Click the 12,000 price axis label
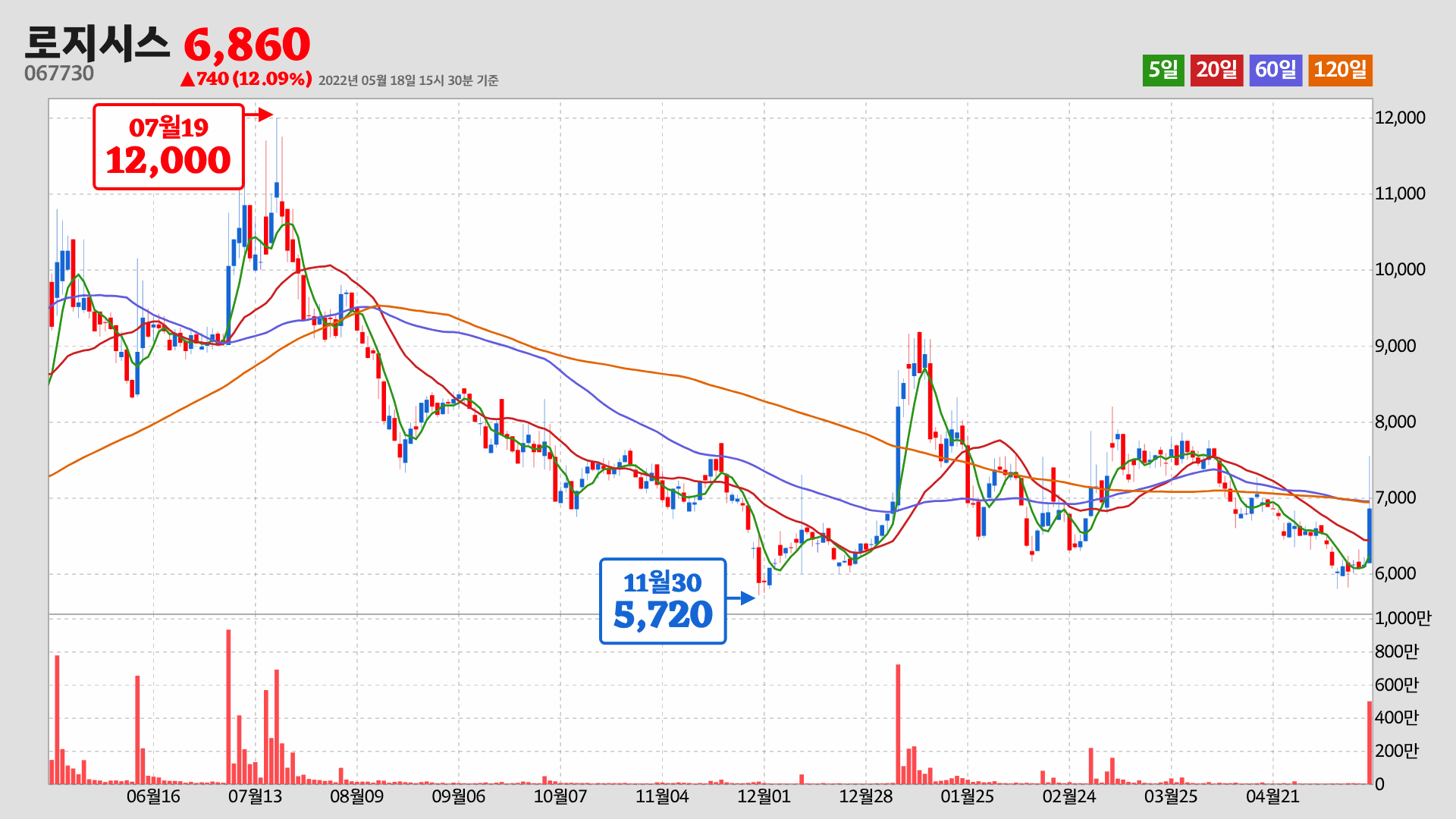 [1400, 118]
